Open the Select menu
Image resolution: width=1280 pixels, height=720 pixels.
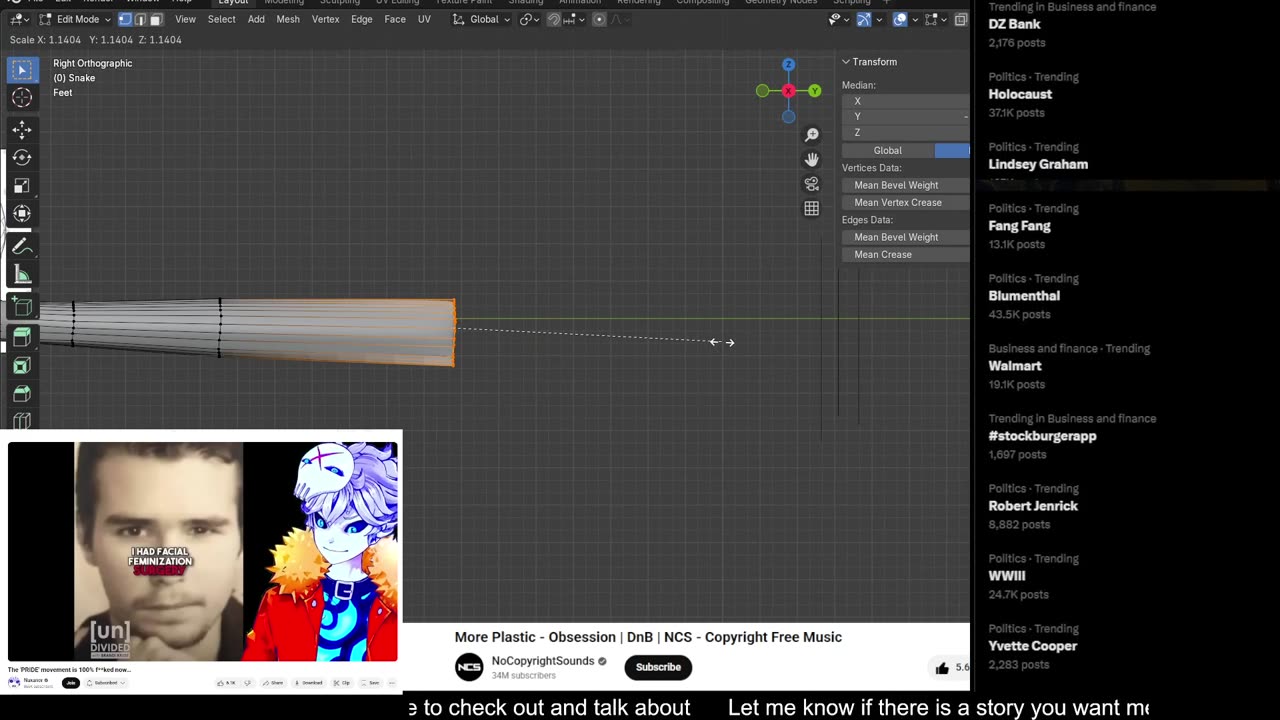click(222, 19)
